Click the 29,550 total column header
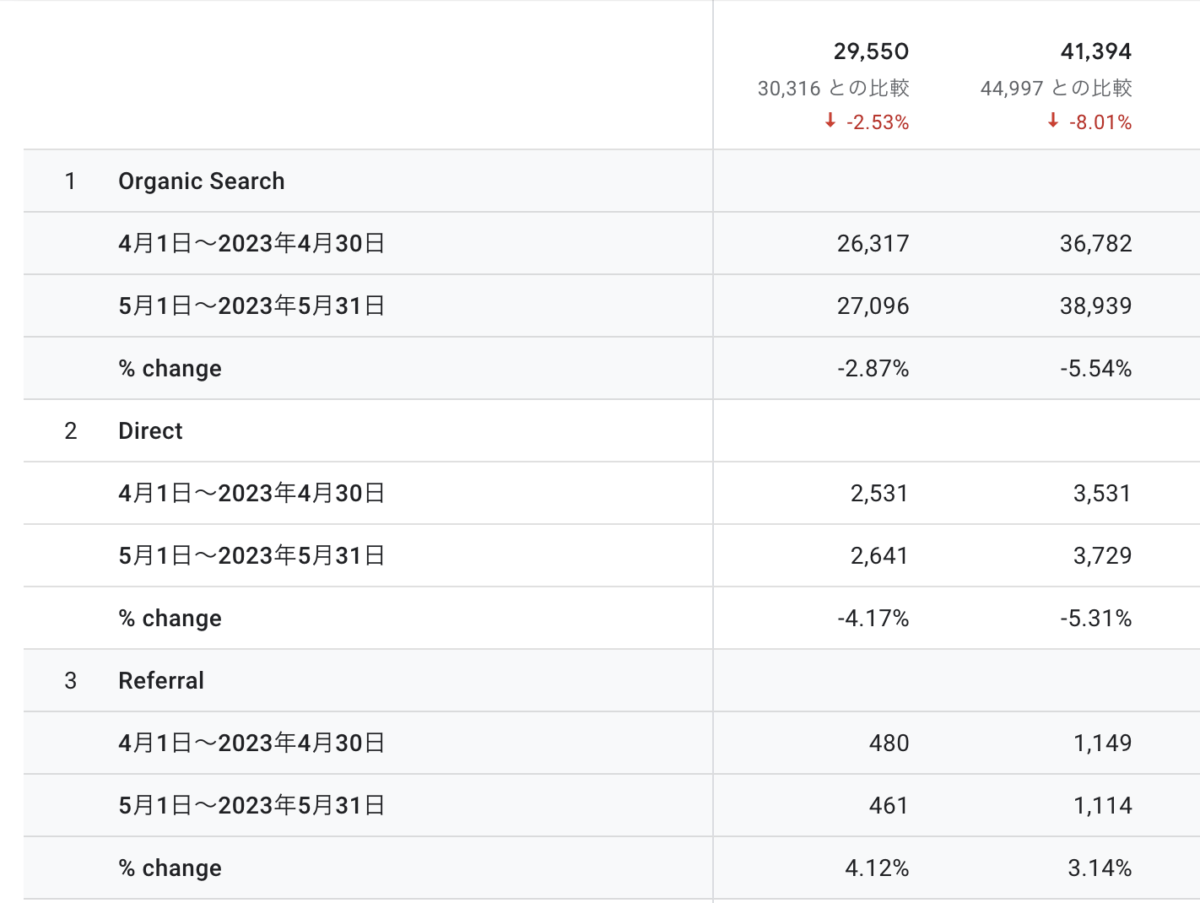Image resolution: width=1200 pixels, height=903 pixels. [x=871, y=52]
